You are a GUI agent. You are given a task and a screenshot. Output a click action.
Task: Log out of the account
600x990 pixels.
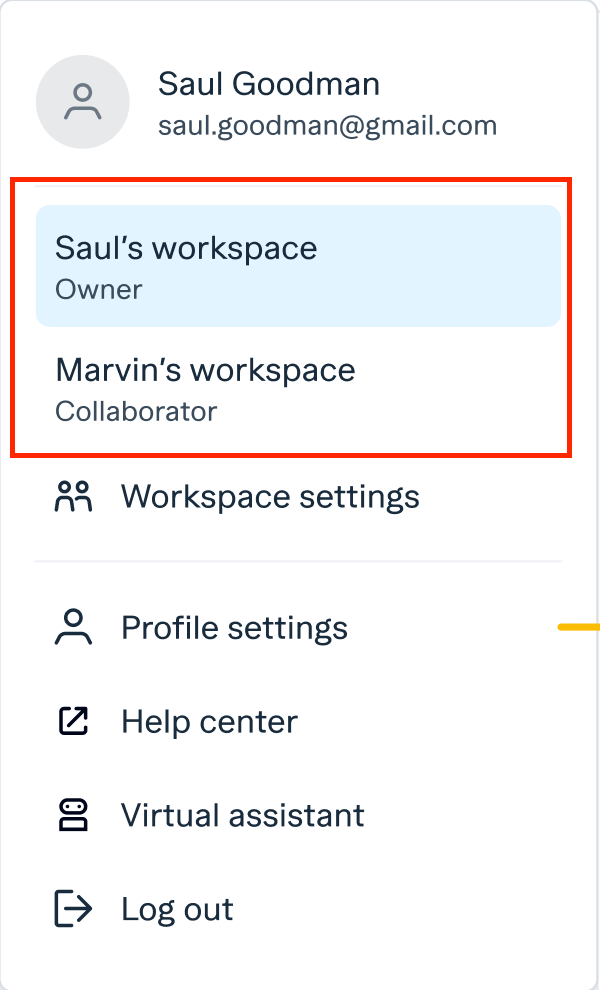click(x=298, y=909)
